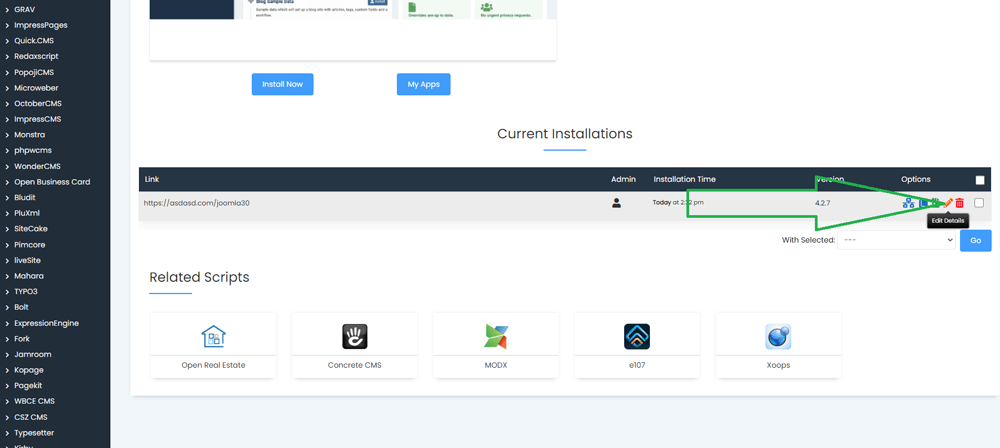Clone the joomla30 installation via copy icon
Image resolution: width=1000 pixels, height=448 pixels.
(923, 203)
